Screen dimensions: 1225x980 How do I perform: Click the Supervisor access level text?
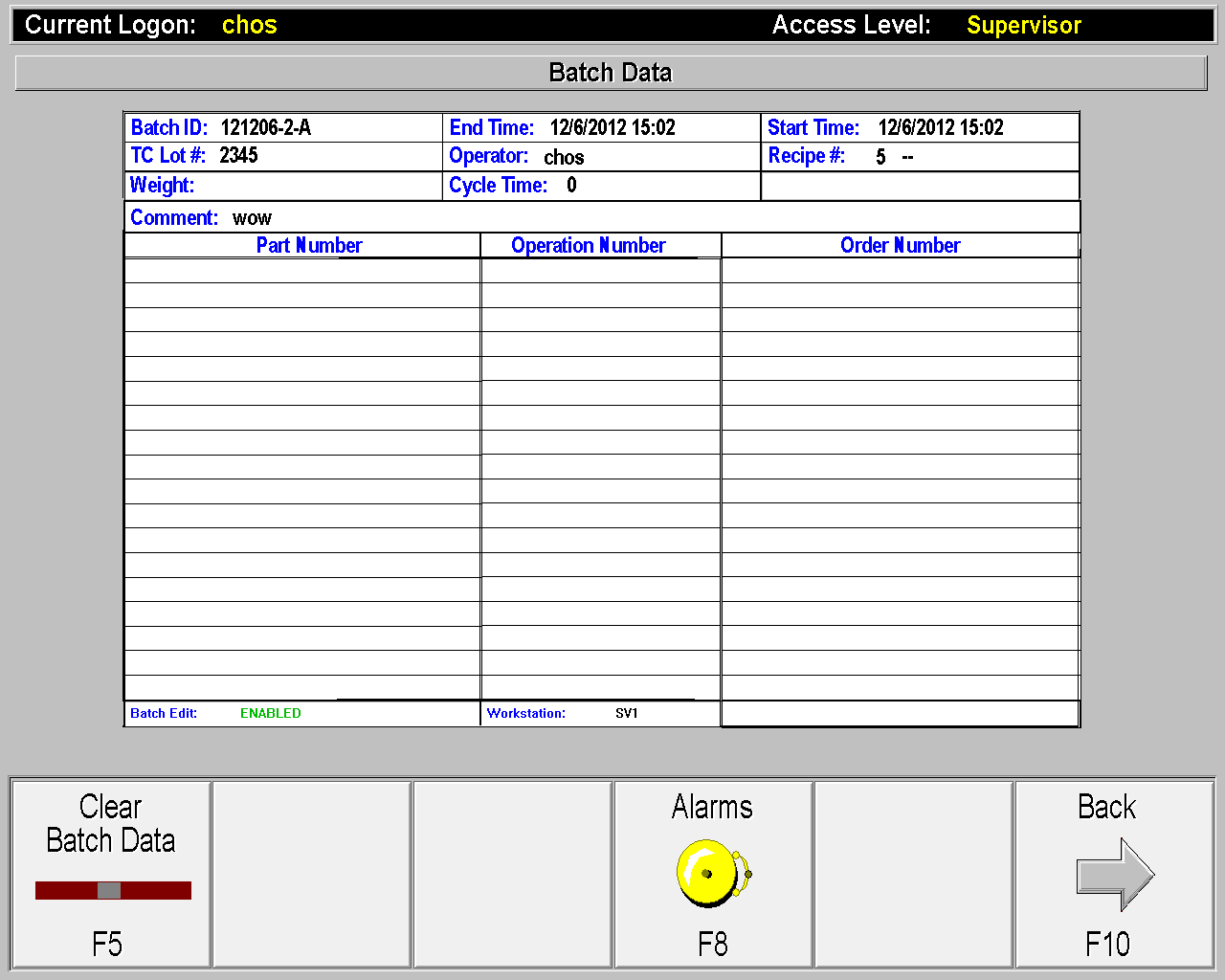(1023, 26)
